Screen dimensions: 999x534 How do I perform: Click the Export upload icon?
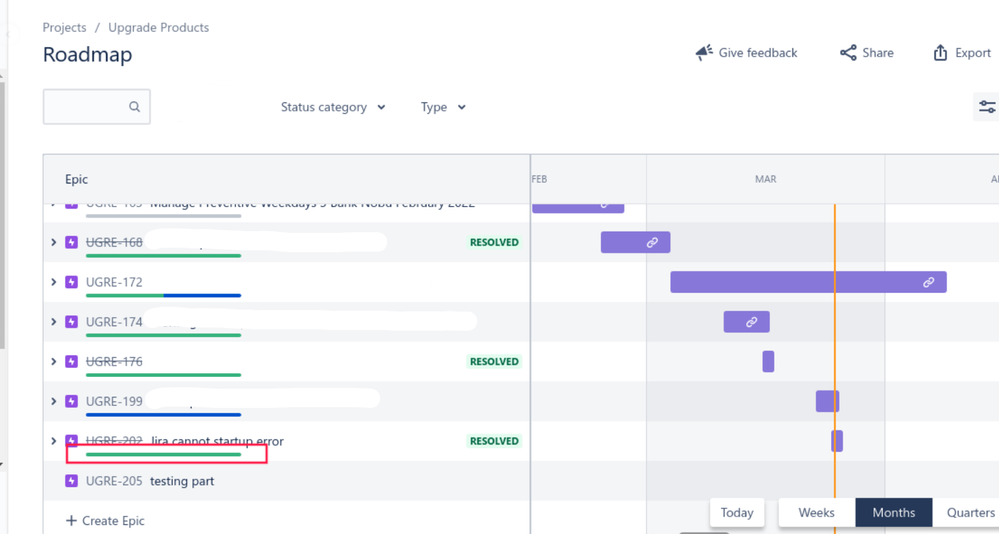coord(940,53)
